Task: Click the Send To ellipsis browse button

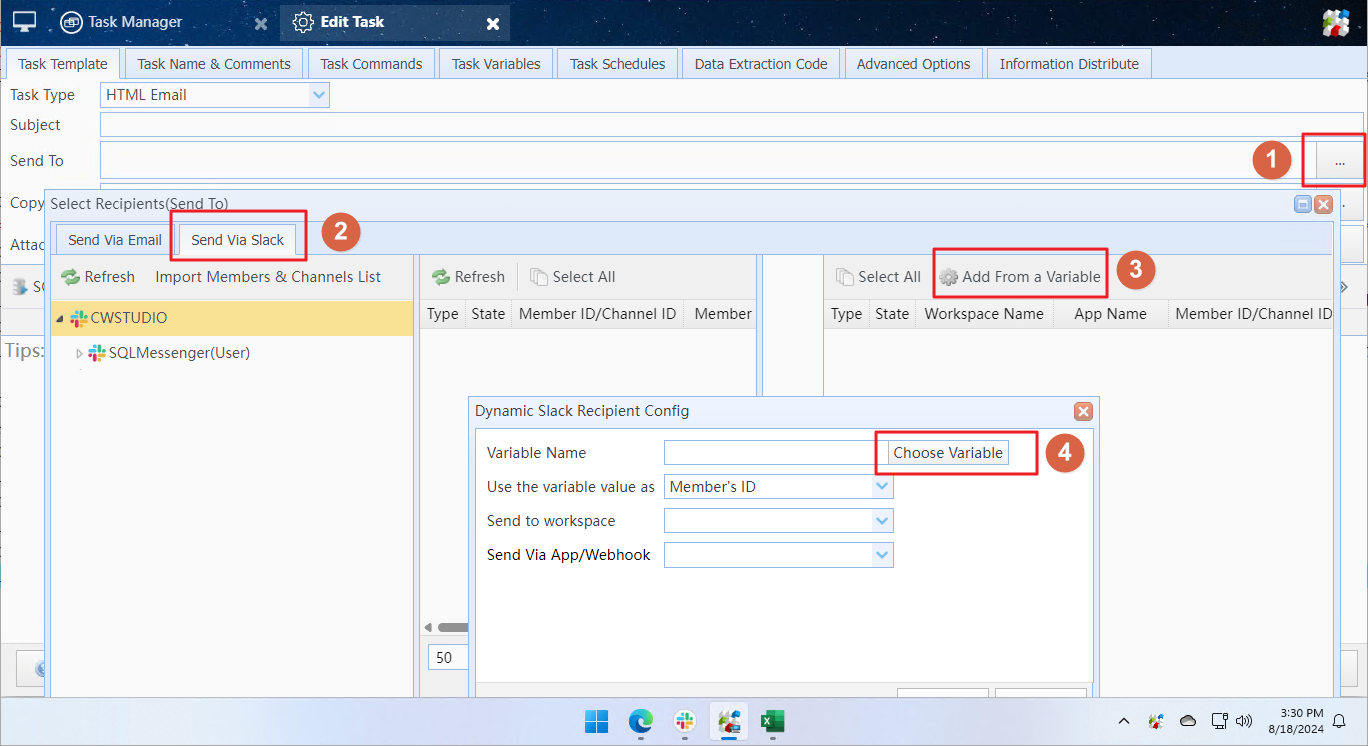Action: [1339, 161]
